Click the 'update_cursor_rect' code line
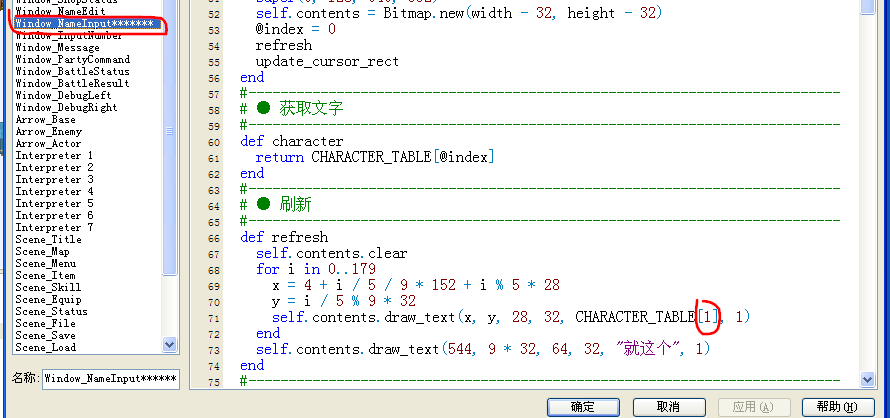The height and width of the screenshot is (418, 890). [328, 61]
